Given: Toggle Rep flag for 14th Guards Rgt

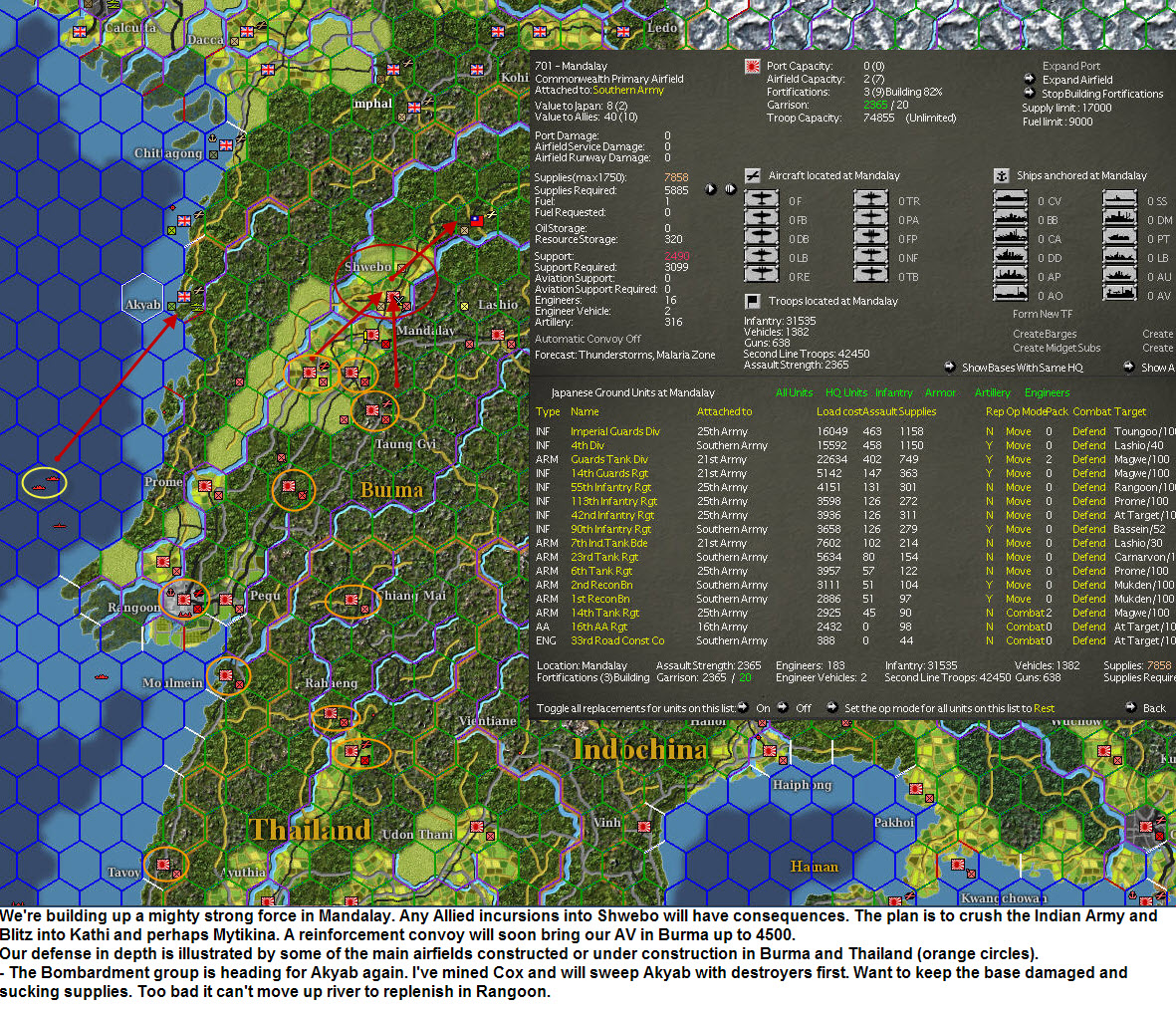Looking at the screenshot, I should [x=989, y=473].
